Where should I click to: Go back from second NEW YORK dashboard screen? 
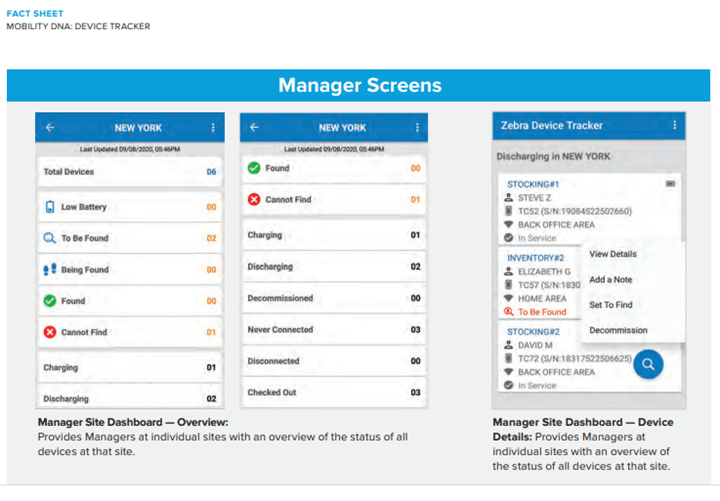pos(254,127)
